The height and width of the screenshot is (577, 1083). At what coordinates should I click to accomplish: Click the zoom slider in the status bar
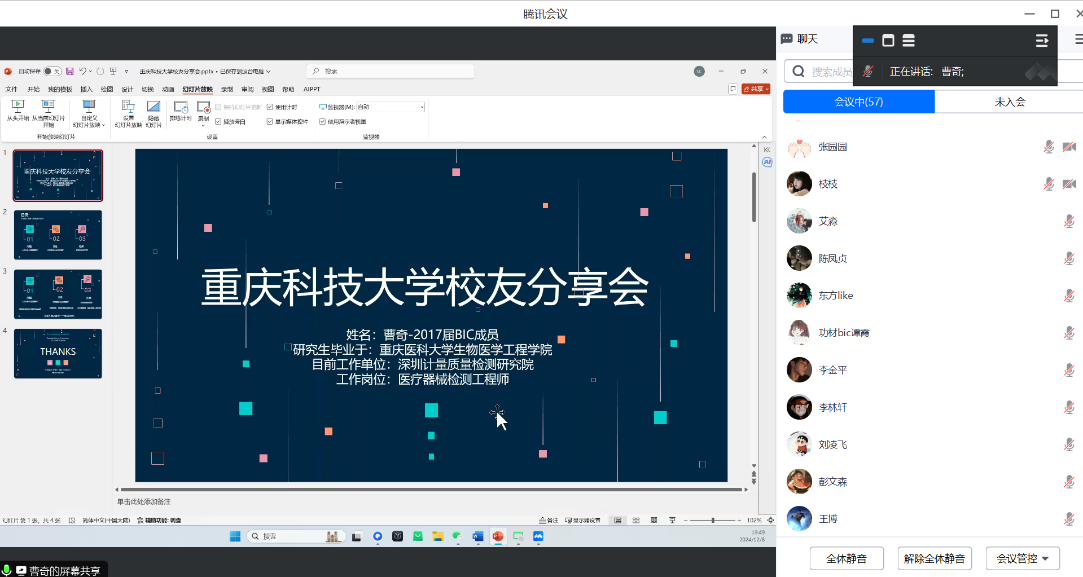[x=713, y=520]
